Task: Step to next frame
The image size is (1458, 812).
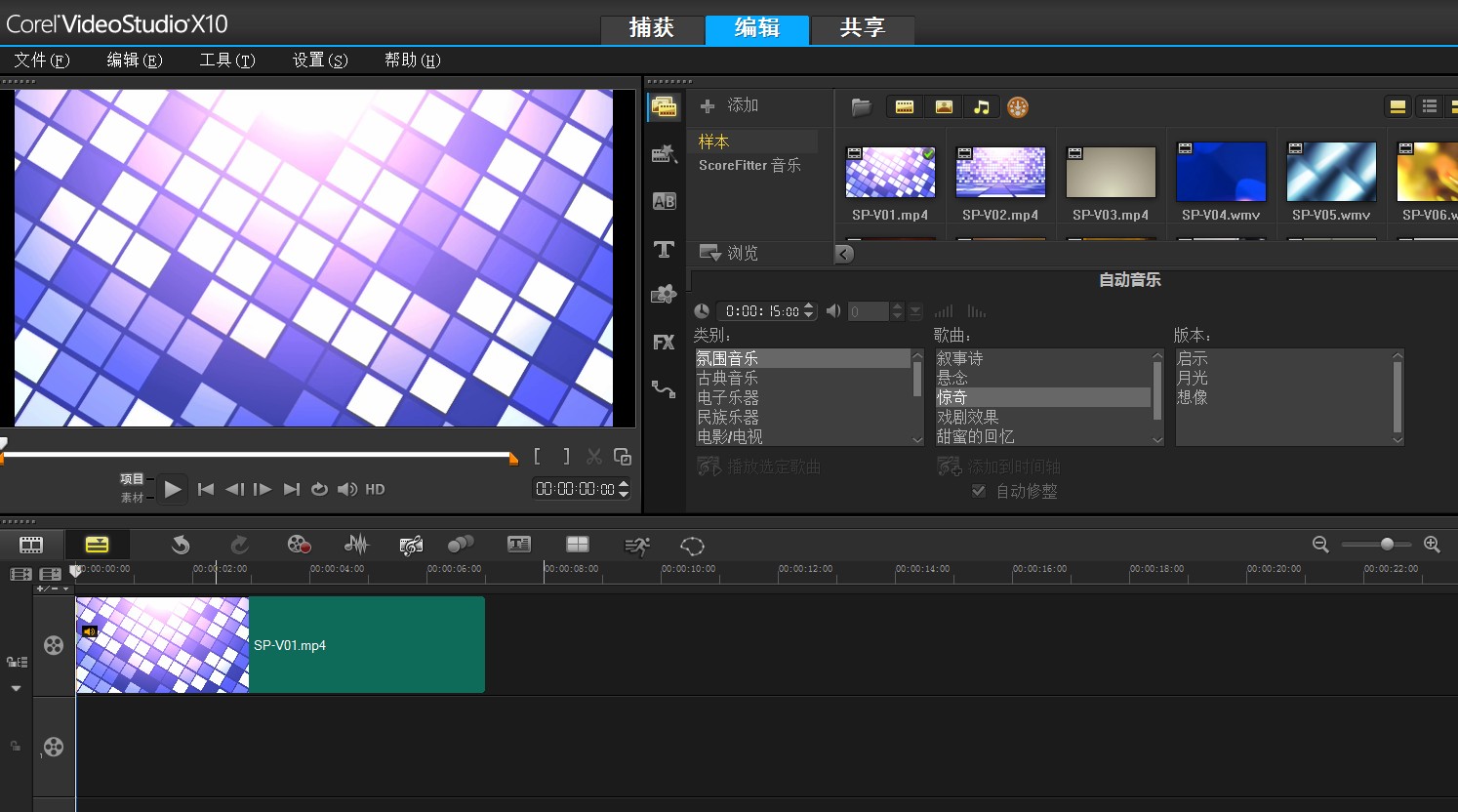Action: pyautogui.click(x=263, y=489)
